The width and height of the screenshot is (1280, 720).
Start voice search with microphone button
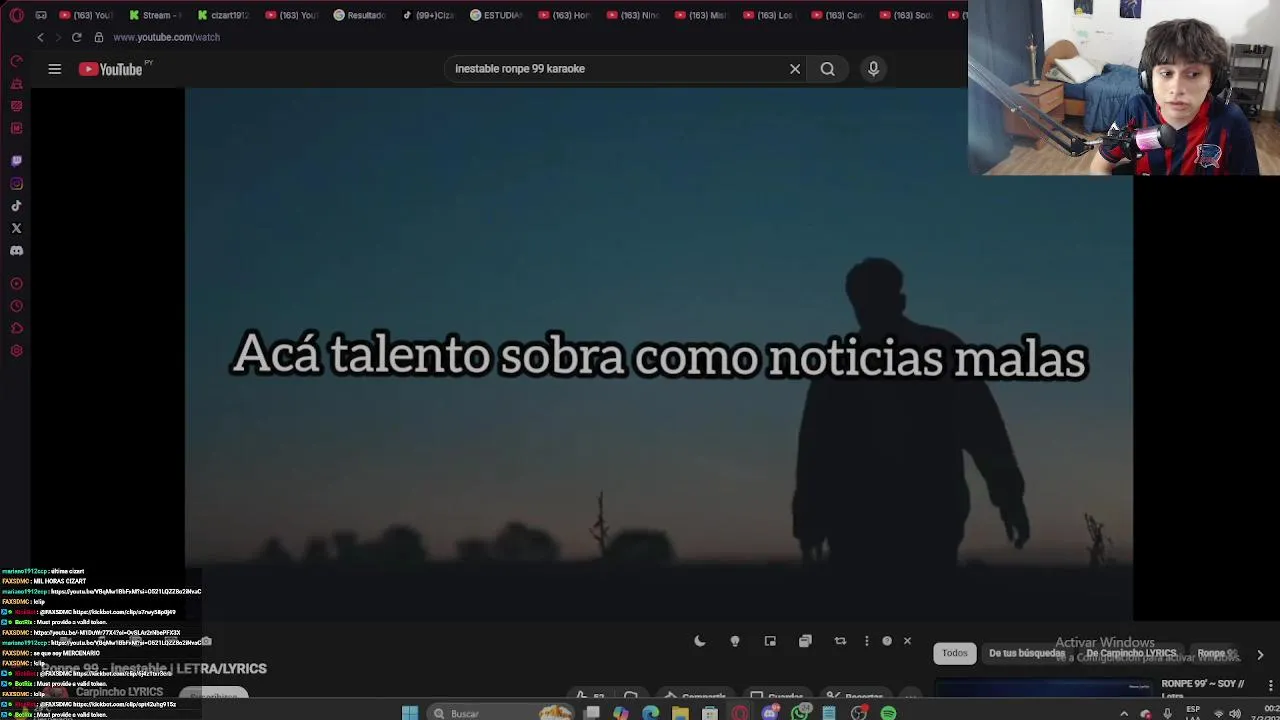873,69
